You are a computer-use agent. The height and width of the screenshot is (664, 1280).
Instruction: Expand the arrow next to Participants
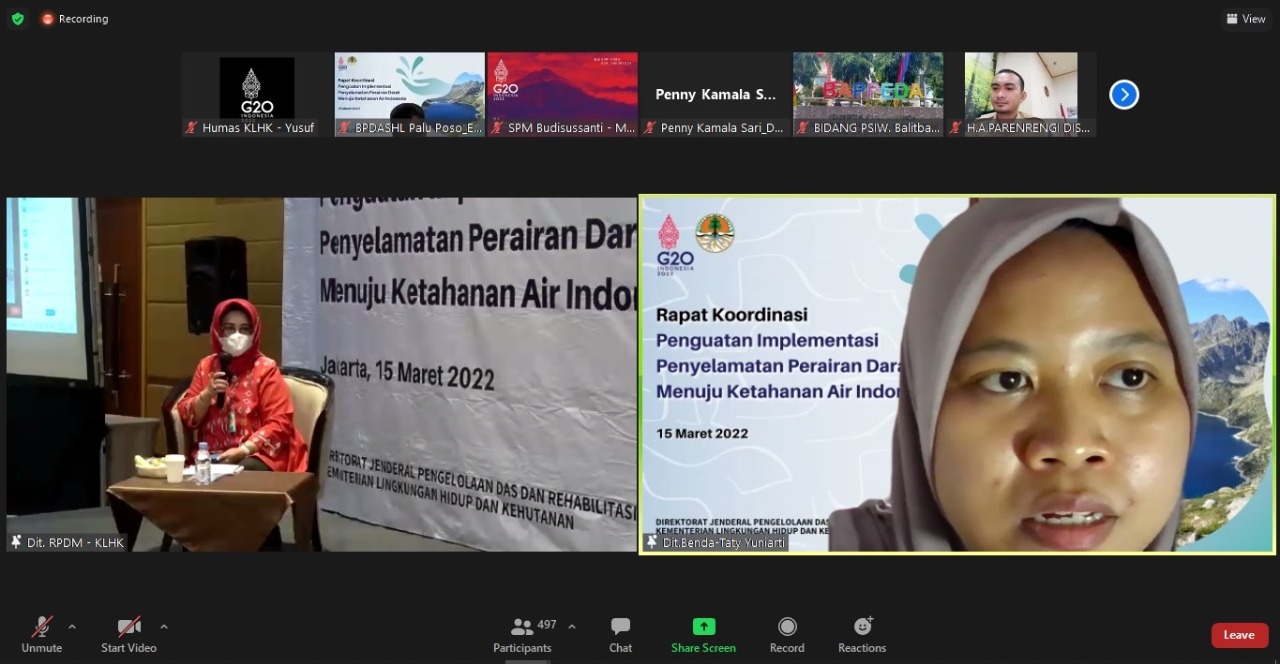[572, 627]
